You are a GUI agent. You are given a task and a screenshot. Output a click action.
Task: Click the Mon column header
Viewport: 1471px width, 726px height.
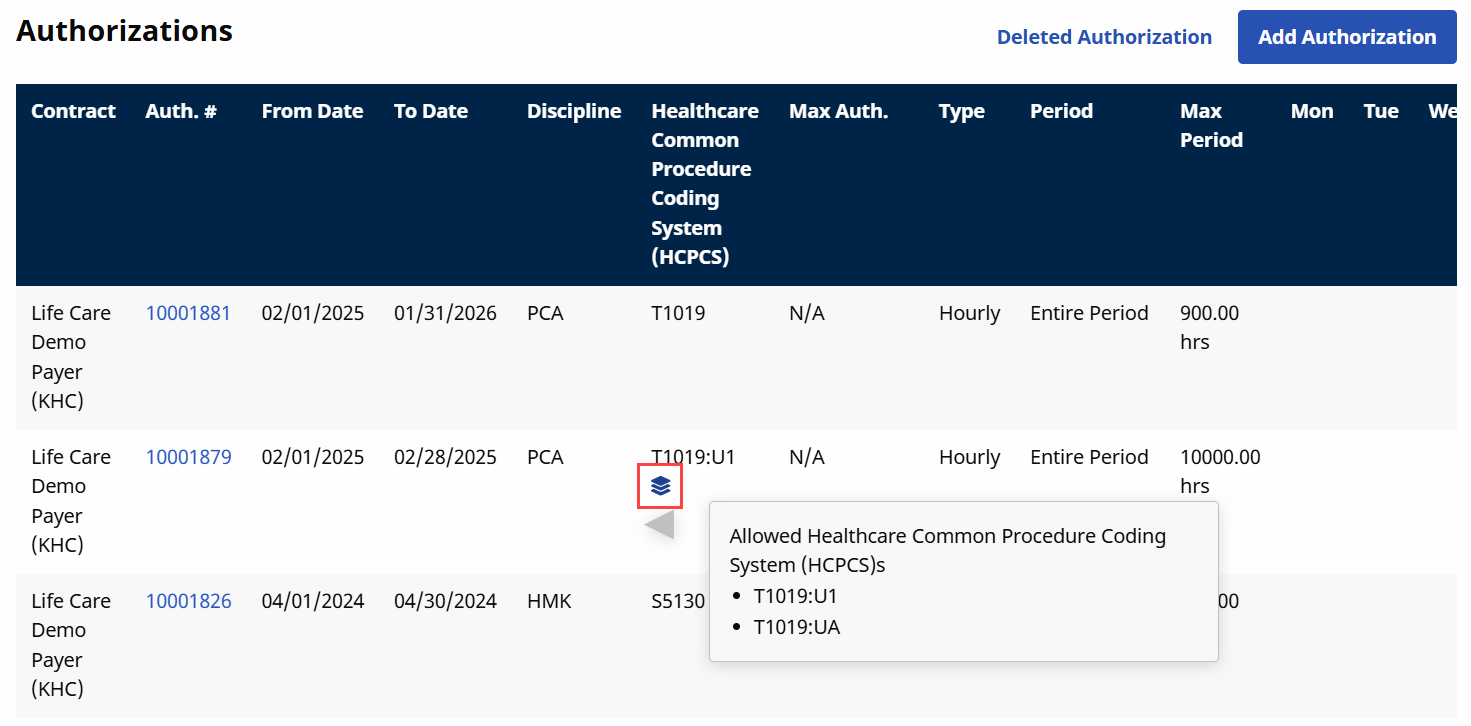[x=1312, y=111]
